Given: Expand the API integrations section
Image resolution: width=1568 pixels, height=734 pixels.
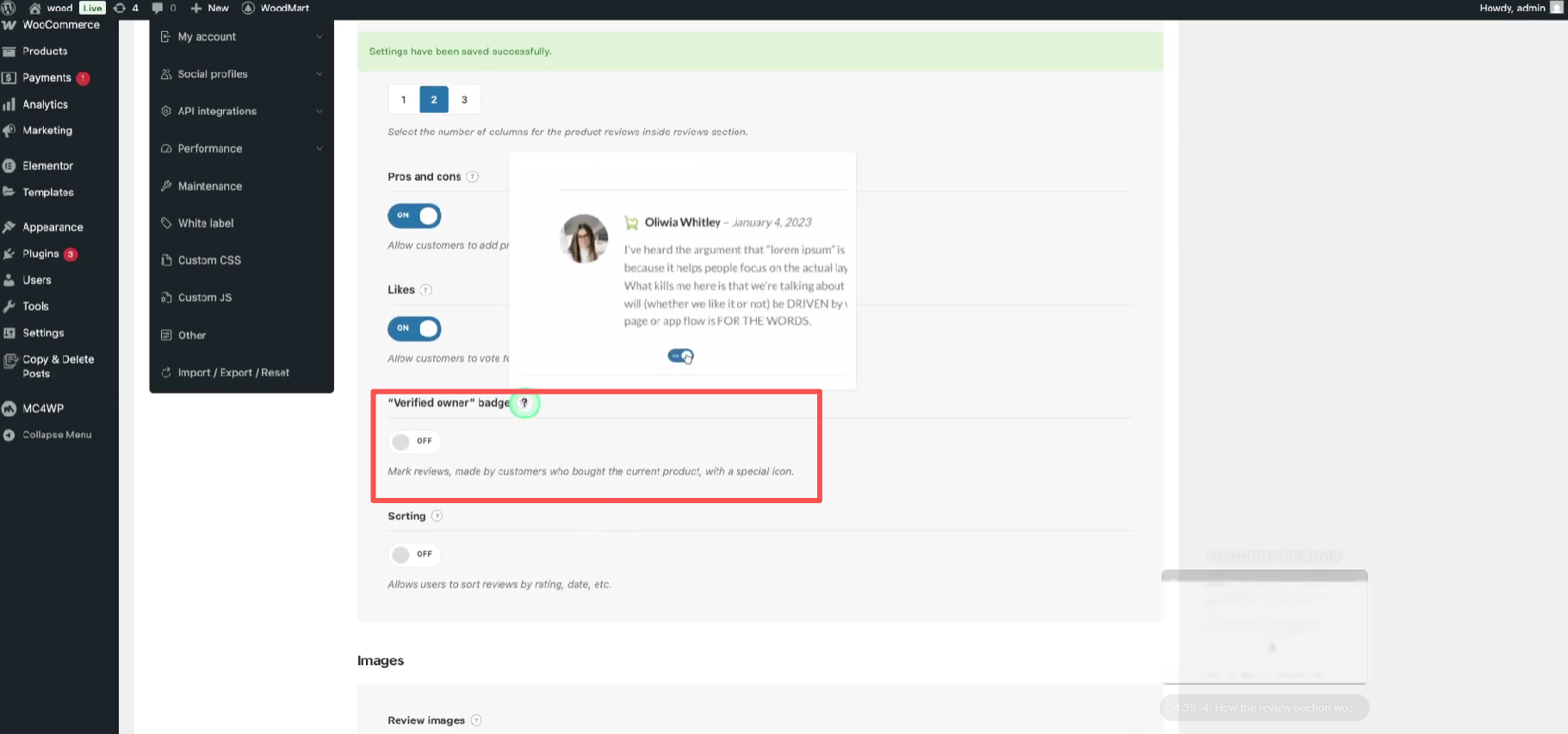Looking at the screenshot, I should pos(241,111).
